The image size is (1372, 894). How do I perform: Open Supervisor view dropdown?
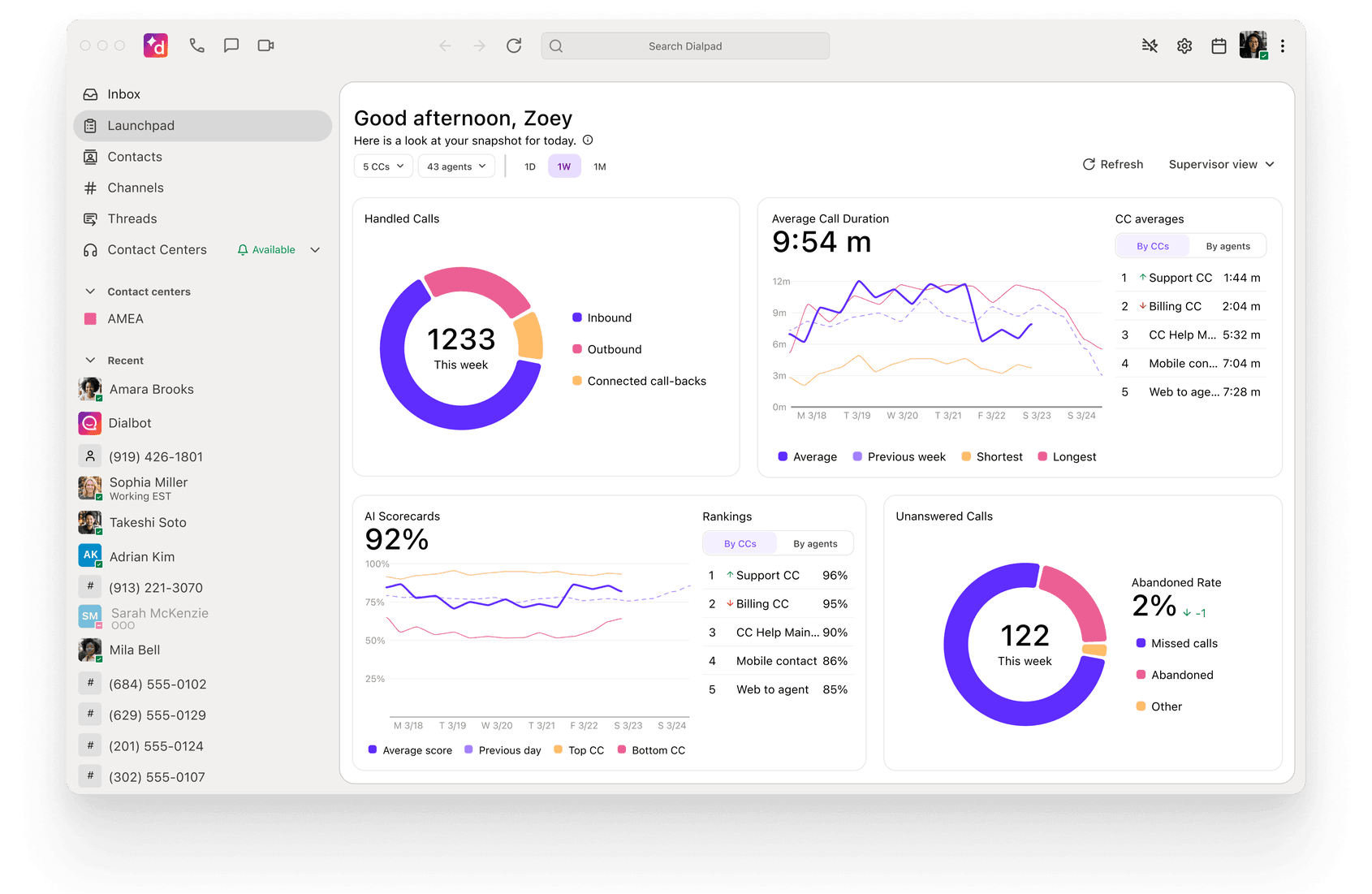pos(1221,164)
